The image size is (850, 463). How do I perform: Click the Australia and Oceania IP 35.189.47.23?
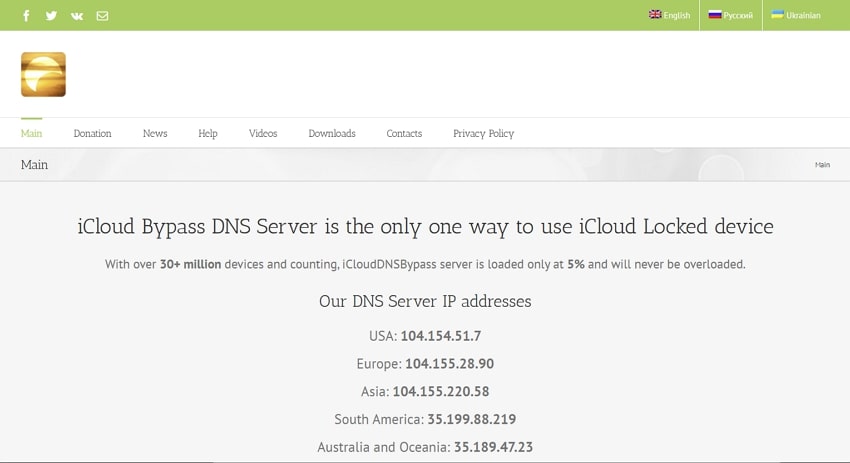pos(493,447)
